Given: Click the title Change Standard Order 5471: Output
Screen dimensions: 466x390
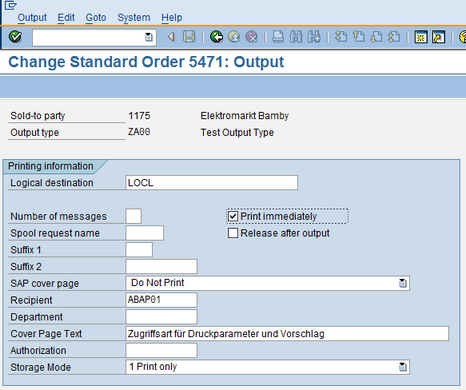Looking at the screenshot, I should coord(146,62).
